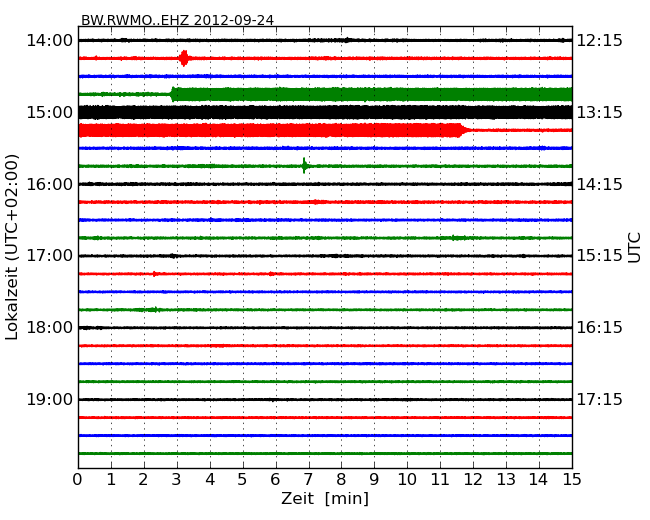650x520 pixels.
Task: Select the 18:00 local time label
Action: [49, 328]
